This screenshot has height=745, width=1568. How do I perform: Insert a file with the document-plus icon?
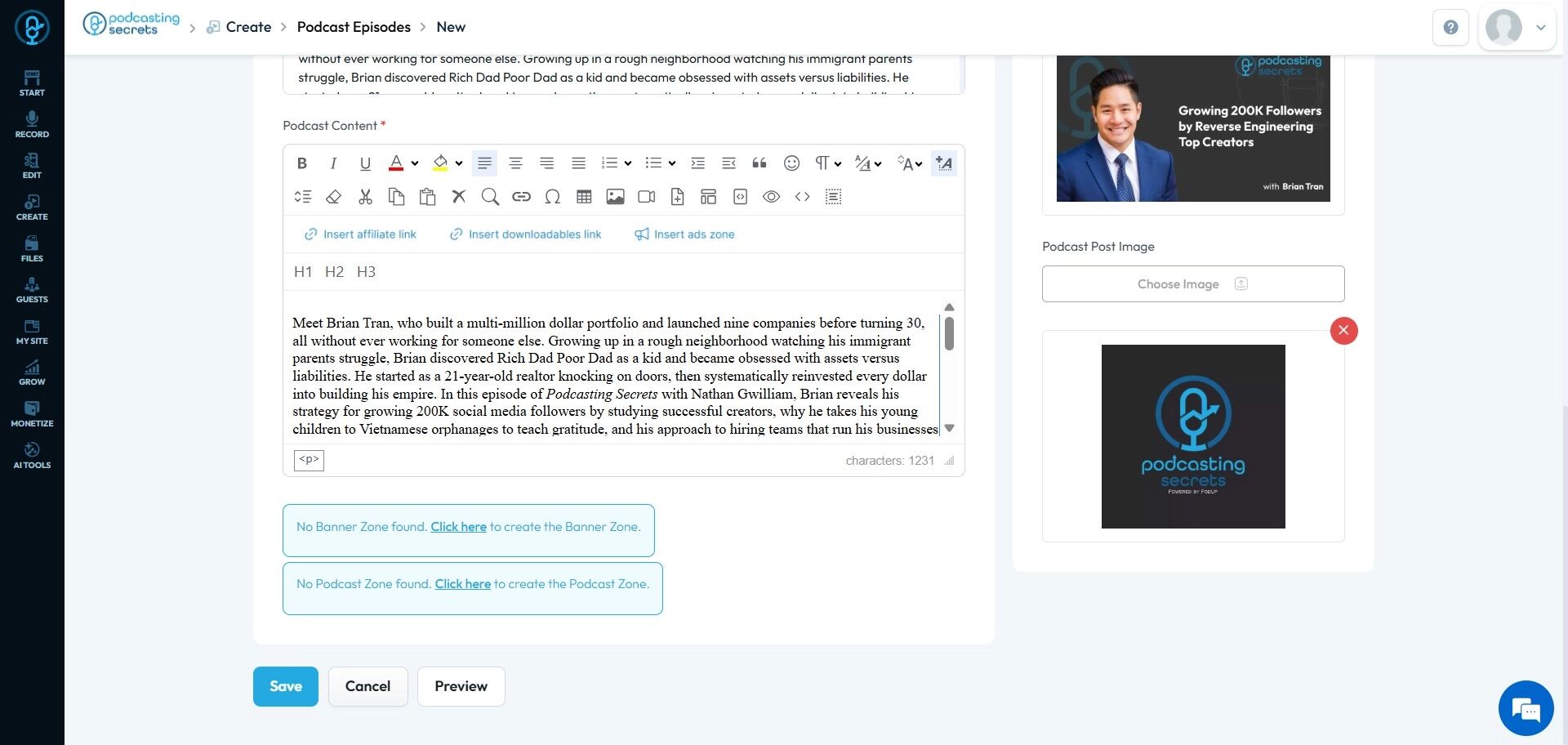(x=677, y=197)
